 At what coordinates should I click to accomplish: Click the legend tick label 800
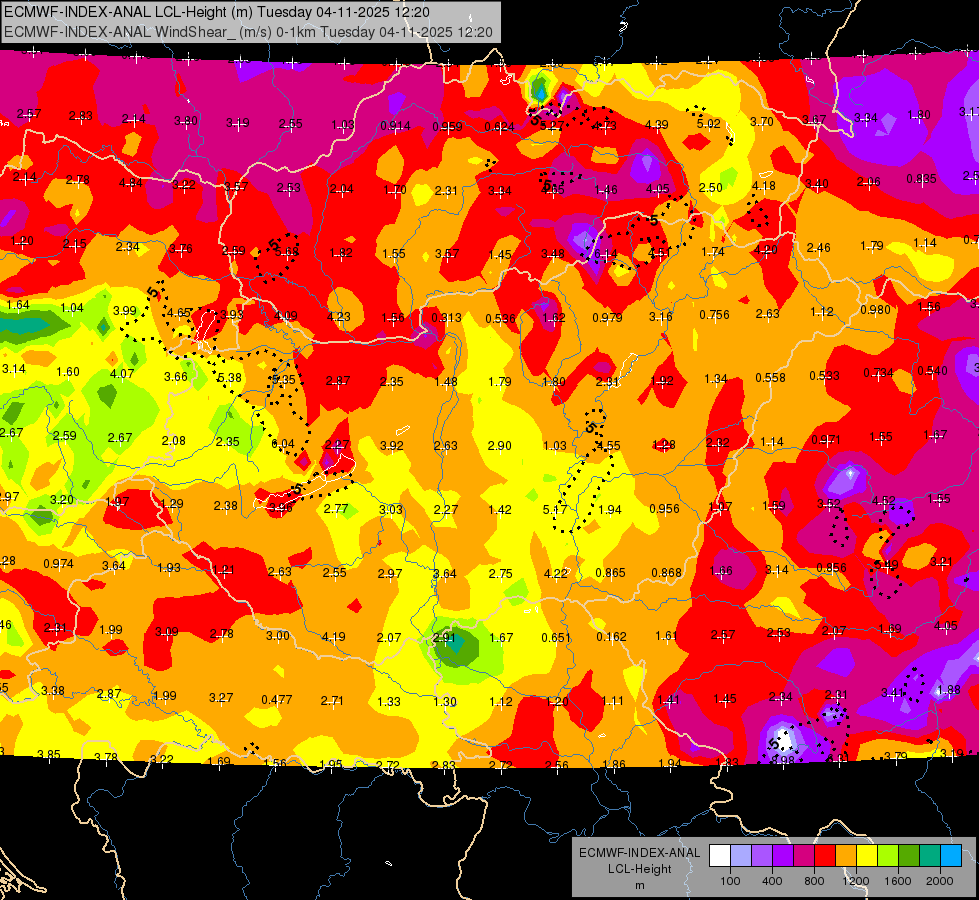coord(814,881)
